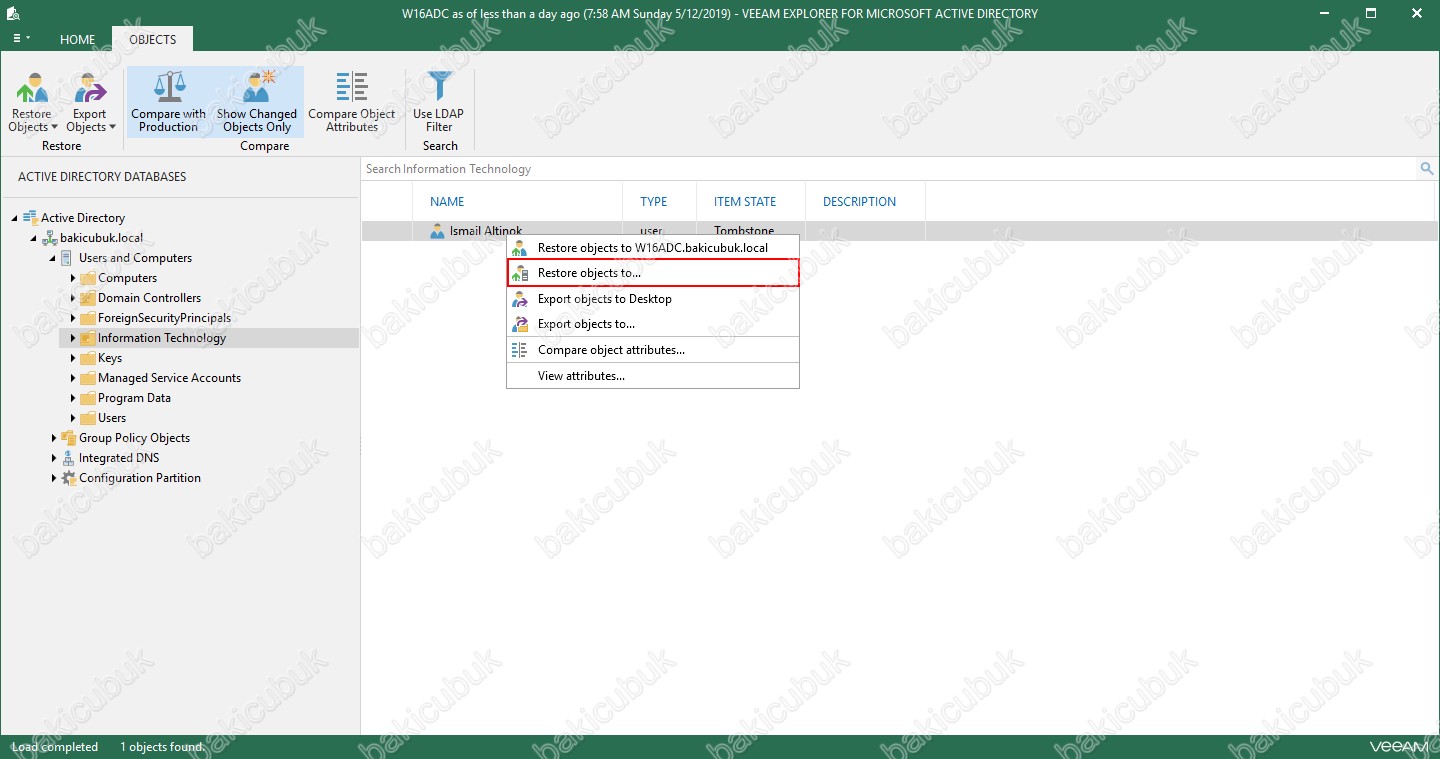Image resolution: width=1440 pixels, height=759 pixels.
Task: Expand the Domain Controllers folder arrow
Action: 73,298
